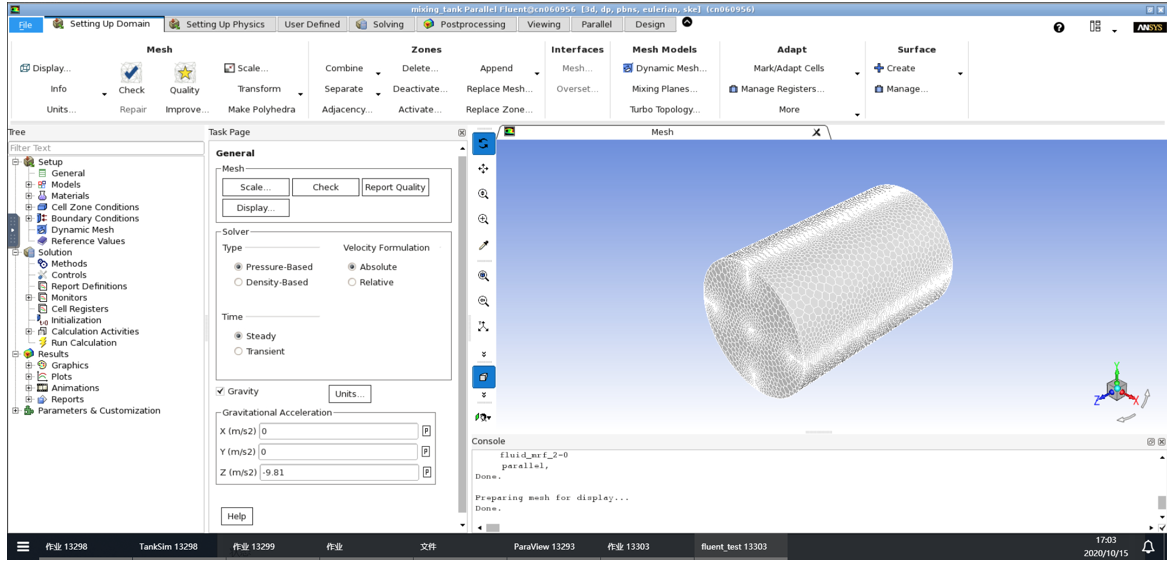Click the Report Quality button
This screenshot has width=1172, height=566.
point(395,187)
